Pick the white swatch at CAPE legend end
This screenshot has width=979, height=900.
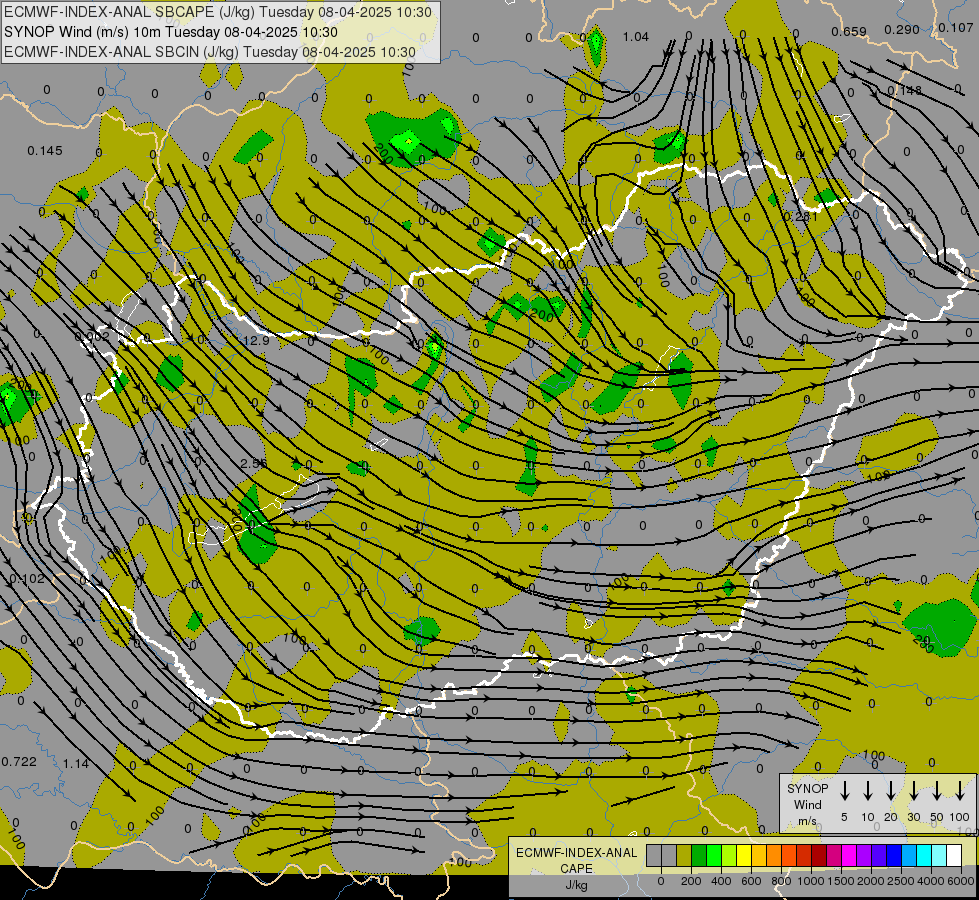[953, 855]
